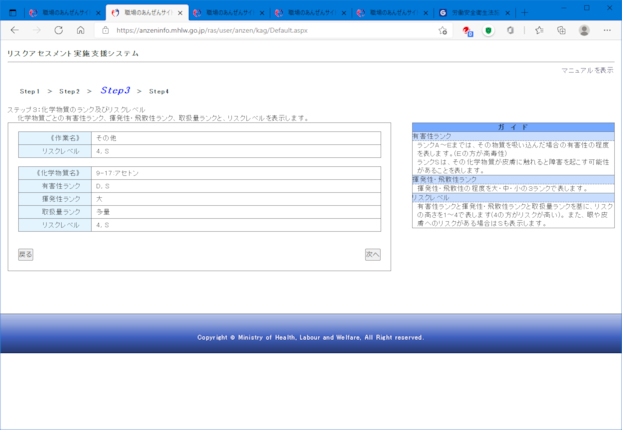Open the green shield extension icon
This screenshot has width=622, height=430.
(488, 31)
